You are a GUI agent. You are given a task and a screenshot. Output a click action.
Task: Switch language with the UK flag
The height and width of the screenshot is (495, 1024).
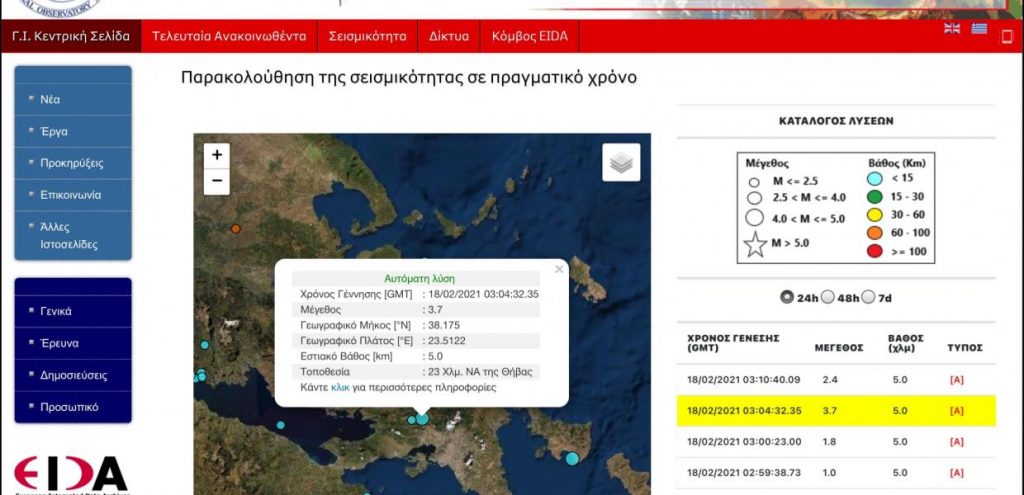click(x=952, y=28)
